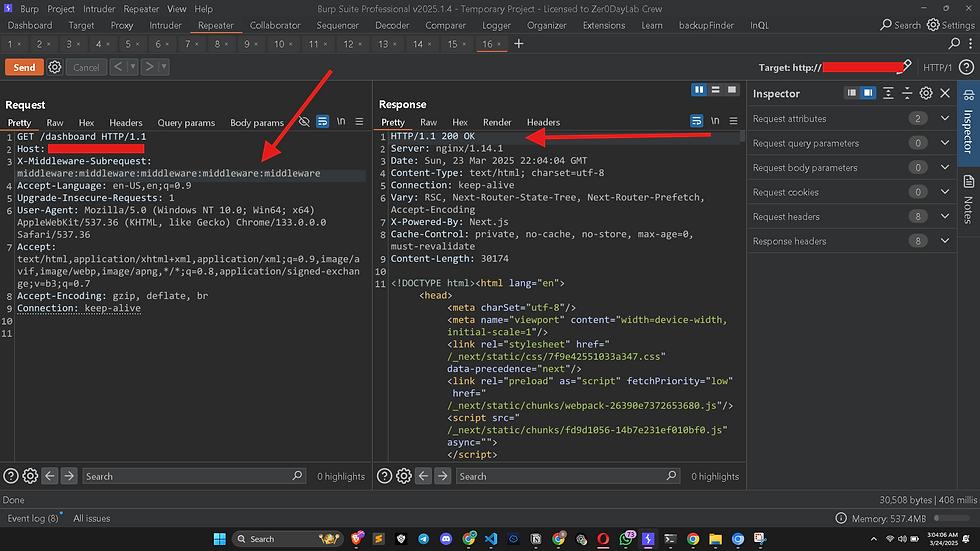Click help icon beside HTTP/1
The width and height of the screenshot is (980, 551).
coord(965,67)
